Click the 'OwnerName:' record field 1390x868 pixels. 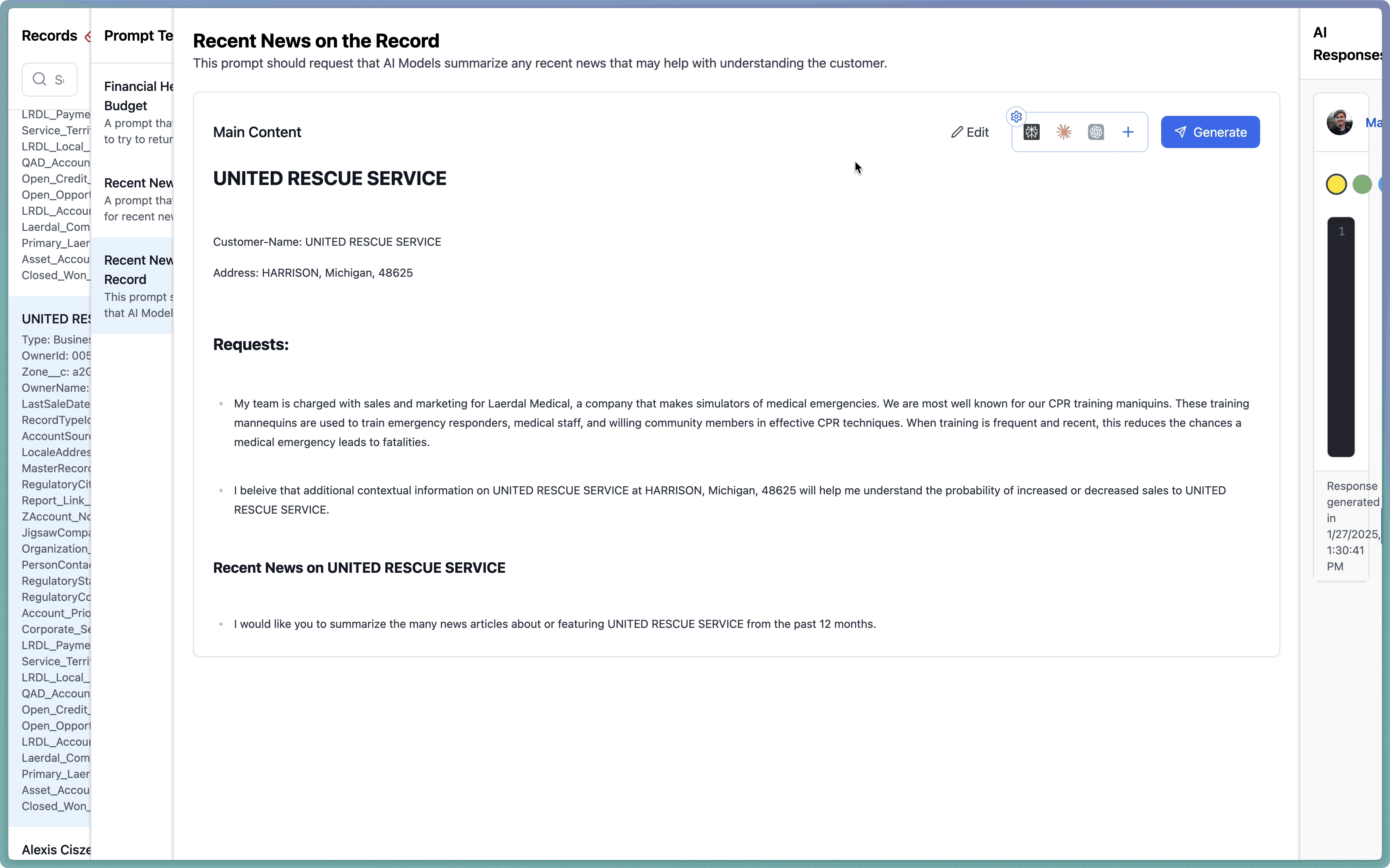coord(56,387)
